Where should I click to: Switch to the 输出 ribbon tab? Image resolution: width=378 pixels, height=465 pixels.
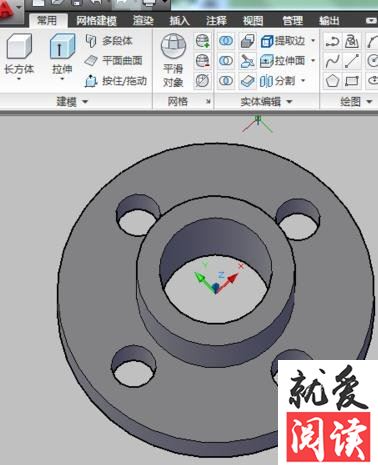(329, 21)
